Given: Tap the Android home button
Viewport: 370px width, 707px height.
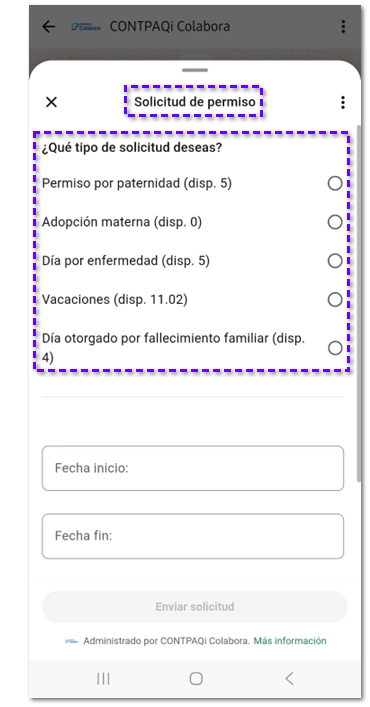Looking at the screenshot, I should pyautogui.click(x=196, y=678).
